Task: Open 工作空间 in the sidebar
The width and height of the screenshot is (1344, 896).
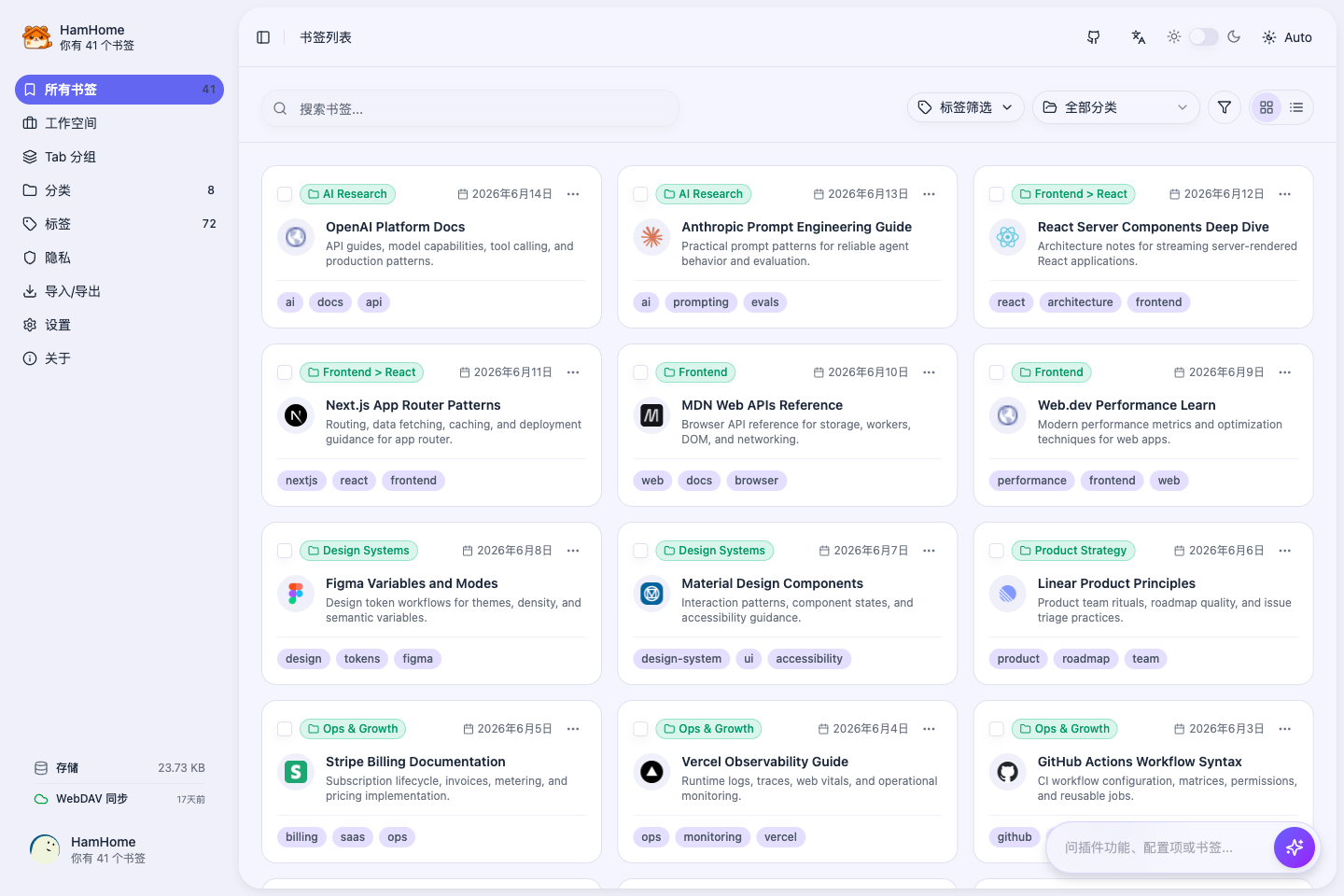Action: tap(119, 123)
